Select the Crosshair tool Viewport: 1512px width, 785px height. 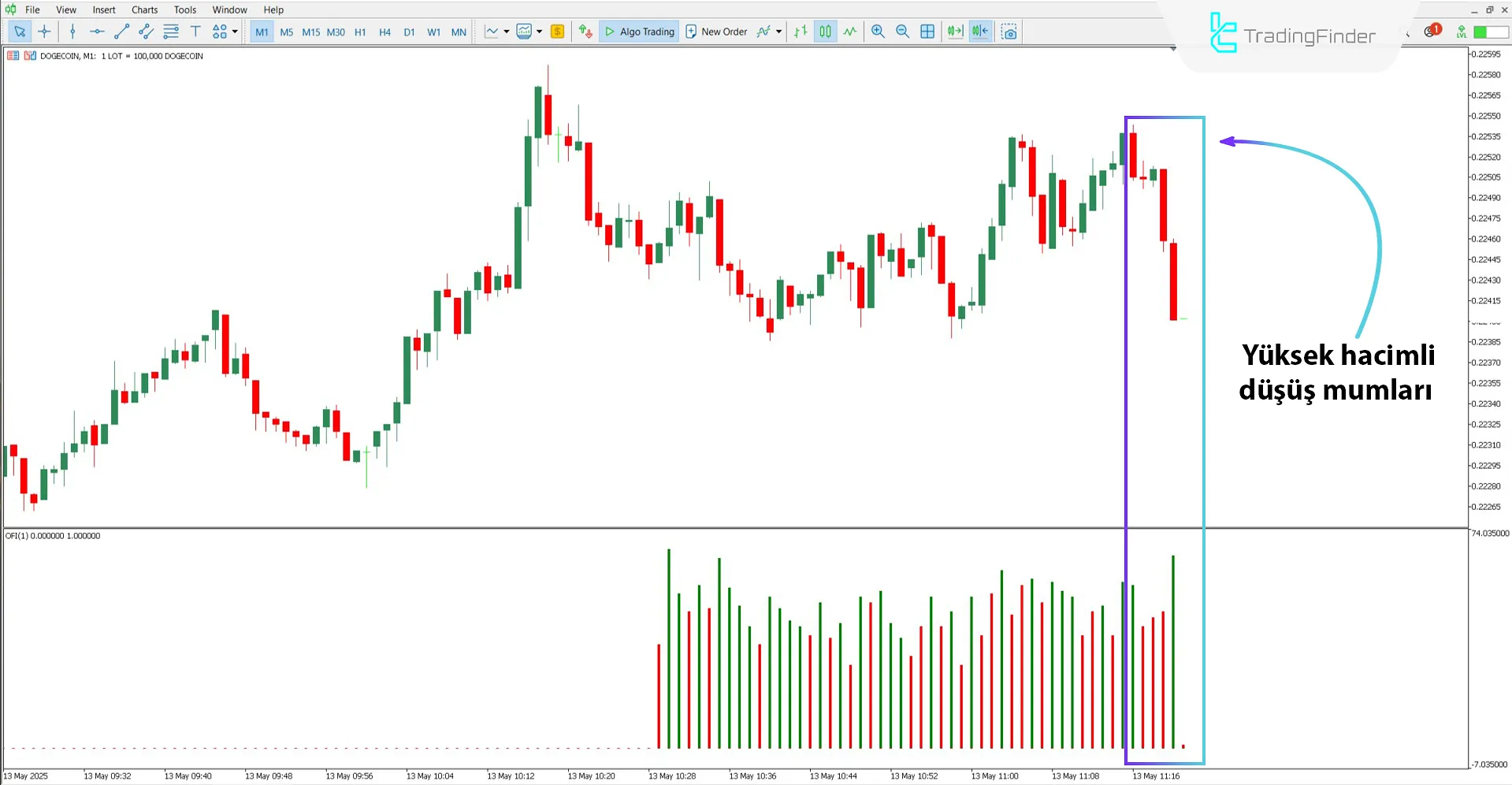[44, 32]
